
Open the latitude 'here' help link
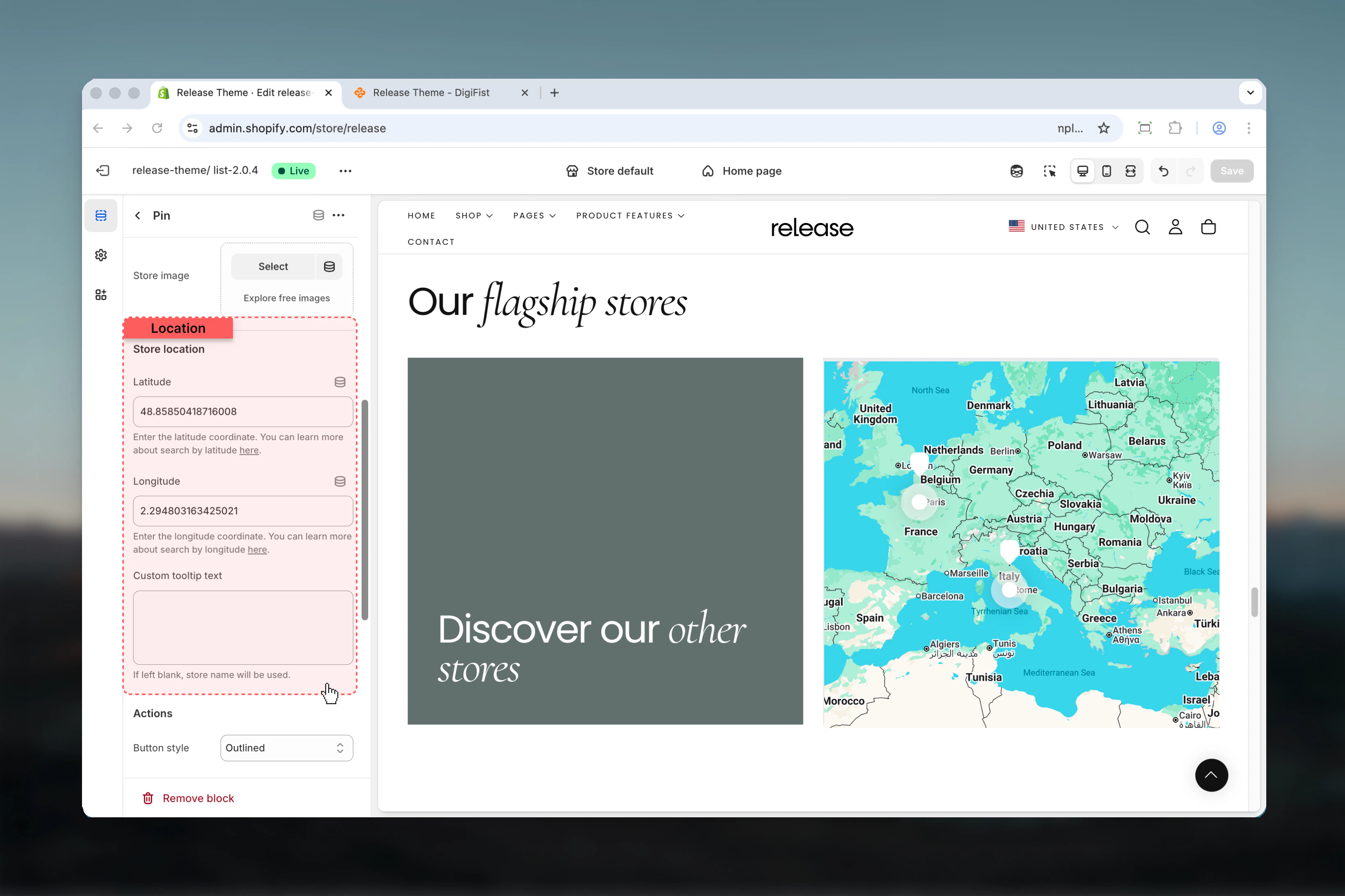pyautogui.click(x=248, y=450)
